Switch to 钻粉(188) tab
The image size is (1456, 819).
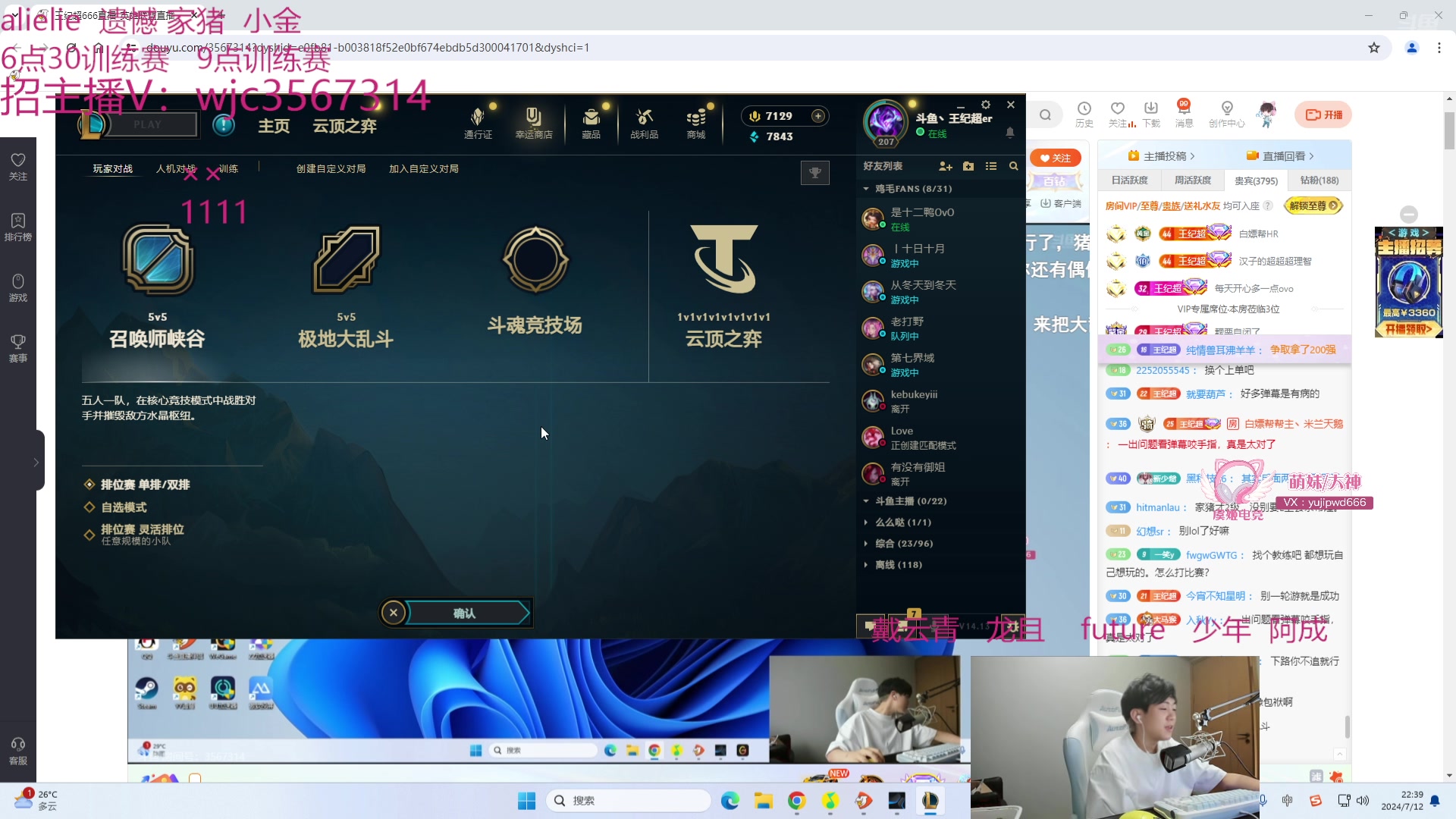(1319, 180)
